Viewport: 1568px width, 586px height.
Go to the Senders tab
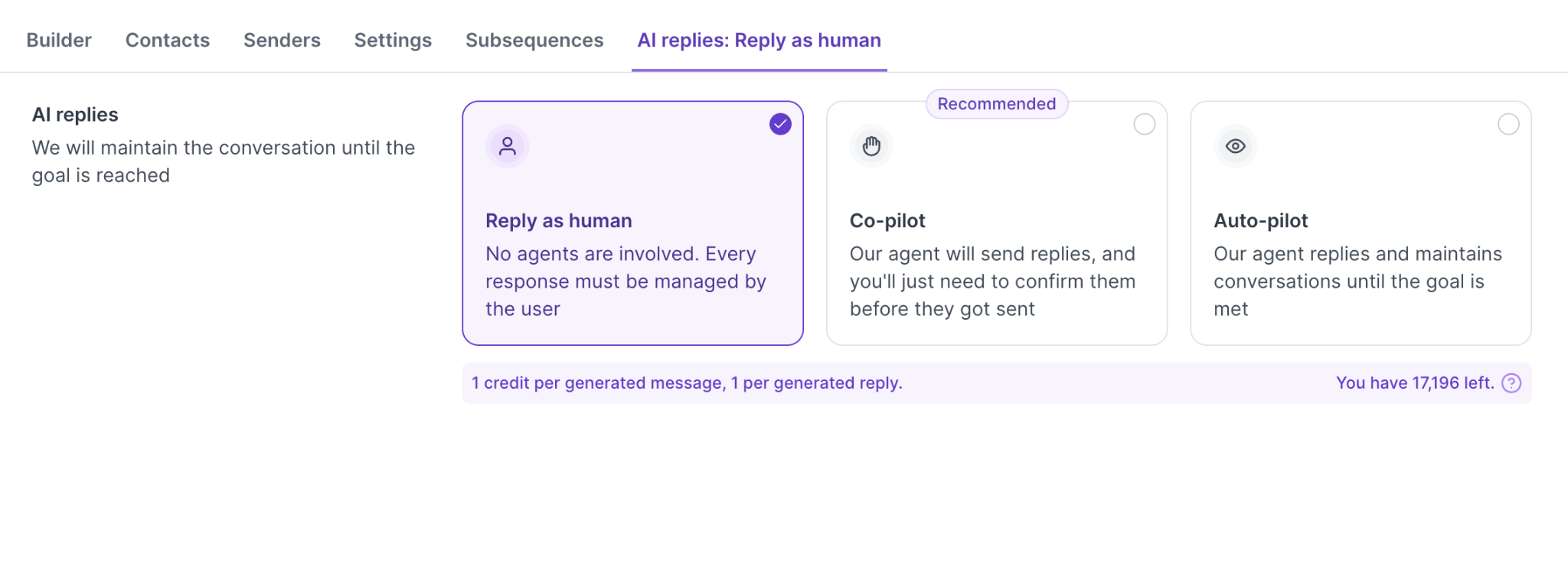tap(282, 40)
